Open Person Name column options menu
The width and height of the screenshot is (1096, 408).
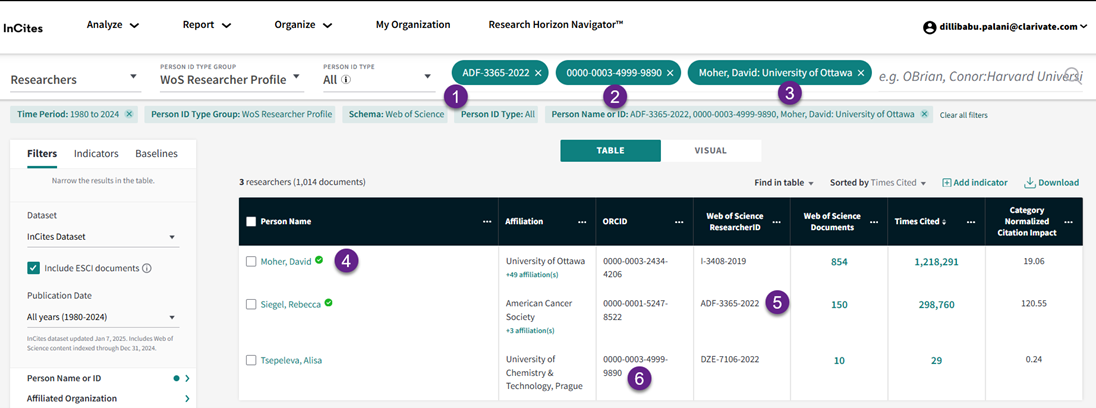click(x=486, y=221)
